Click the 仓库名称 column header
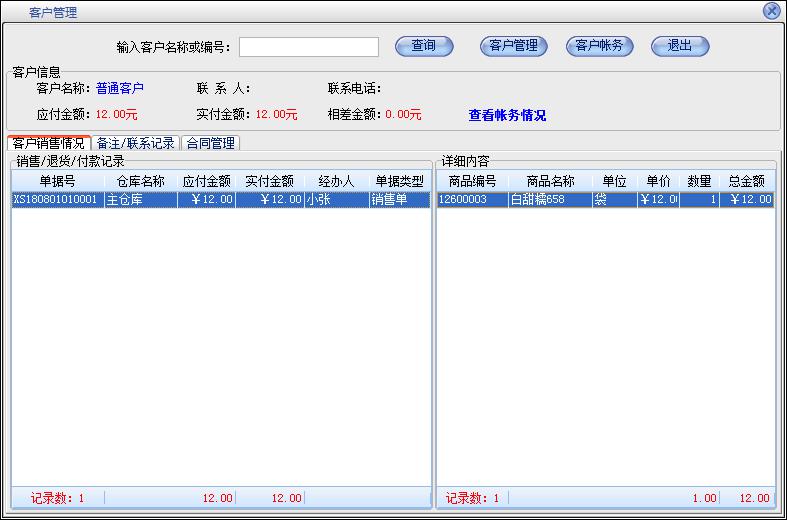The width and height of the screenshot is (787, 520). pos(140,181)
